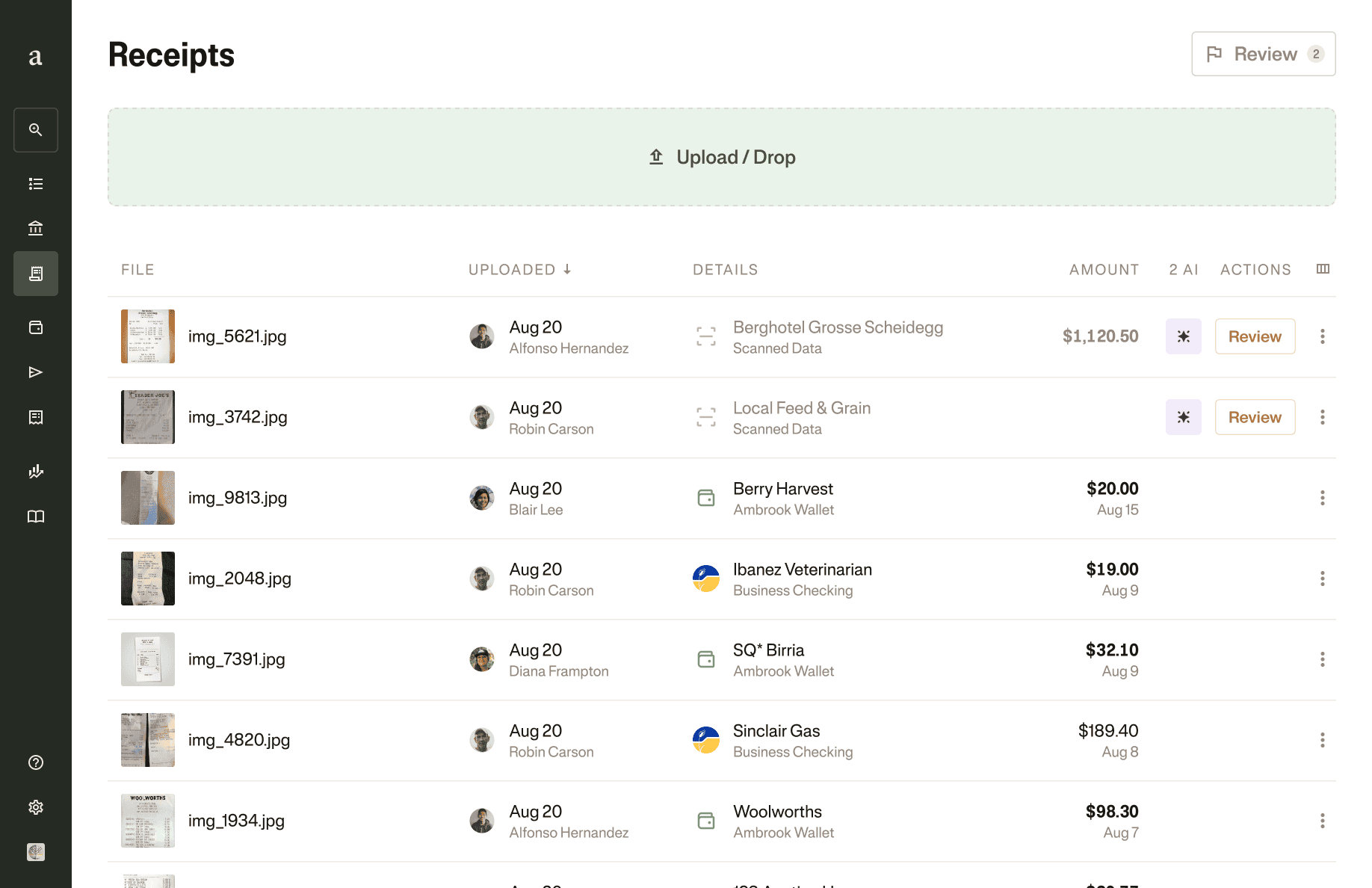Click the wallet icon in the sidebar
The height and width of the screenshot is (888, 1372).
[x=36, y=327]
